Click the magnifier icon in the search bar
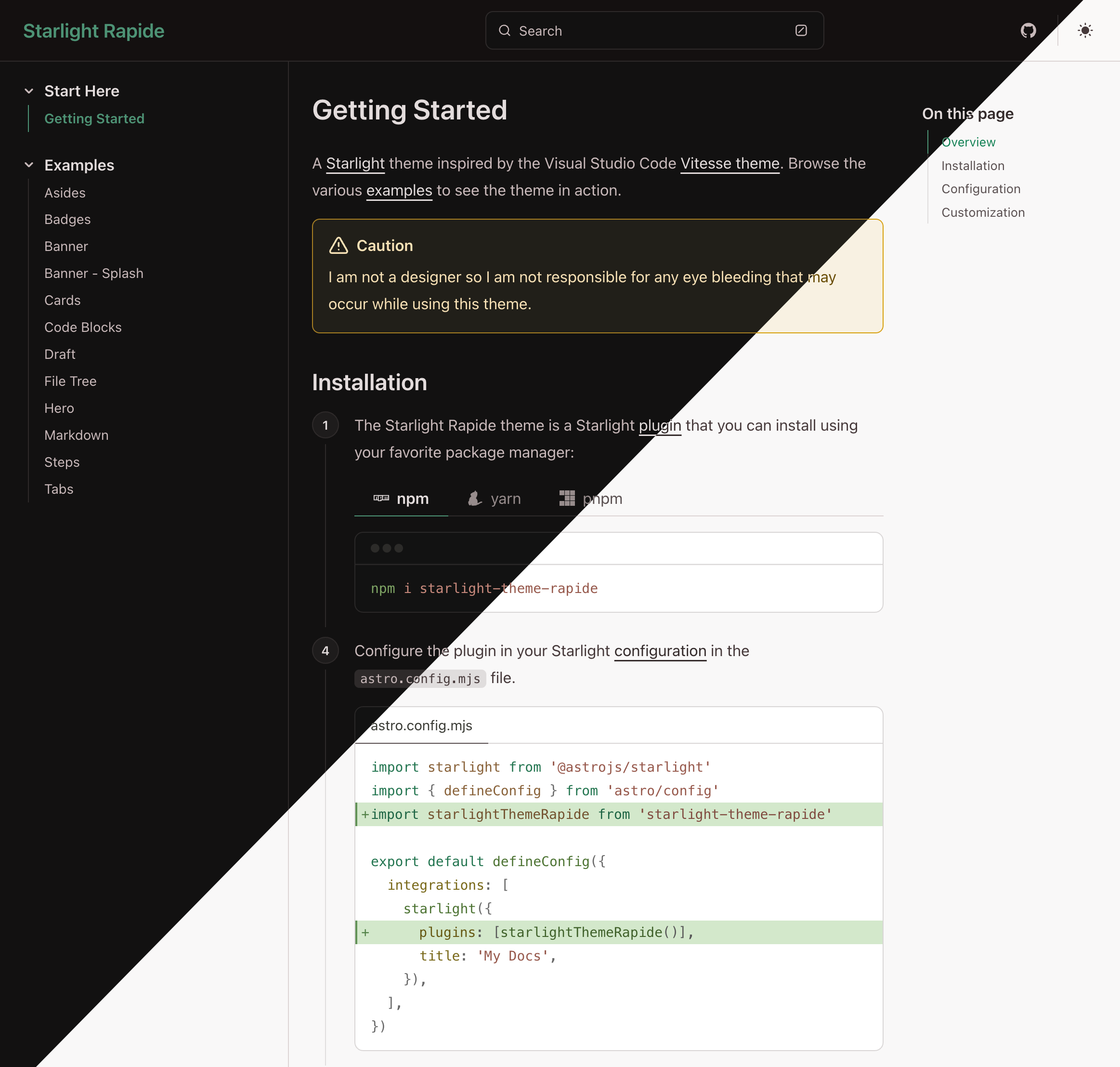Viewport: 1120px width, 1067px height. pyautogui.click(x=506, y=31)
